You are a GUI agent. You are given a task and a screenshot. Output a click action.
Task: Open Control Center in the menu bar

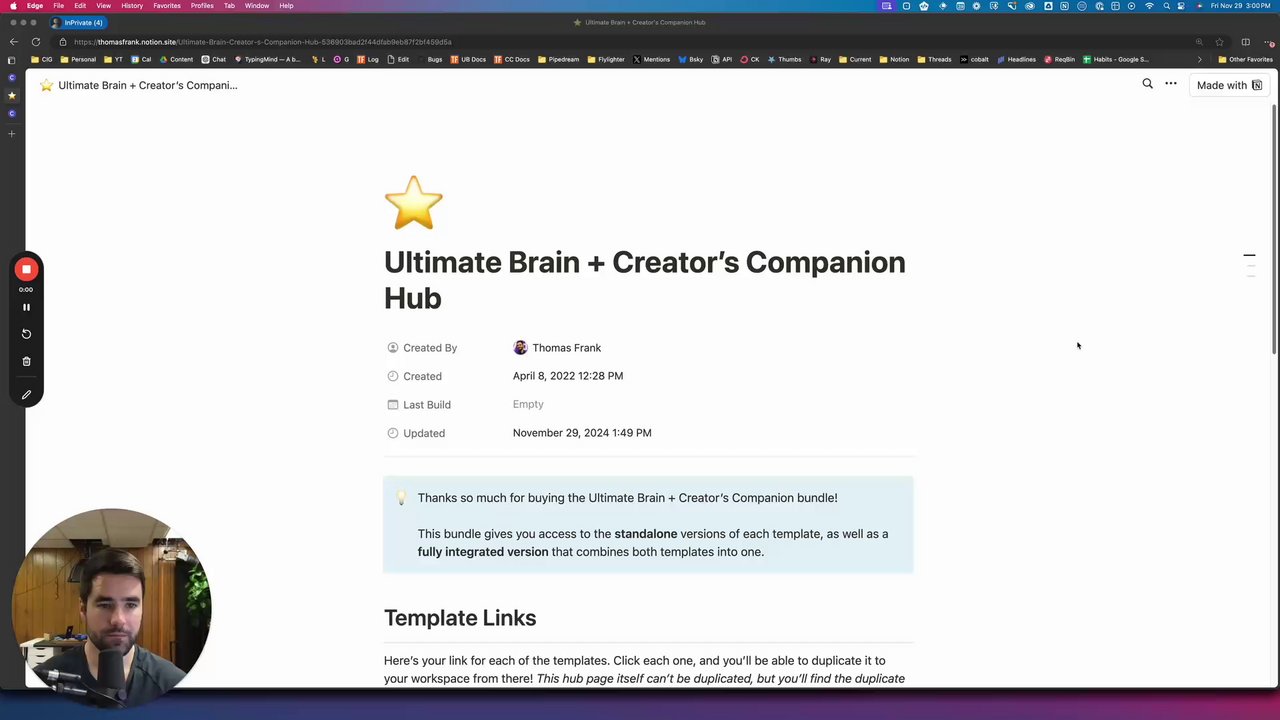click(1183, 6)
